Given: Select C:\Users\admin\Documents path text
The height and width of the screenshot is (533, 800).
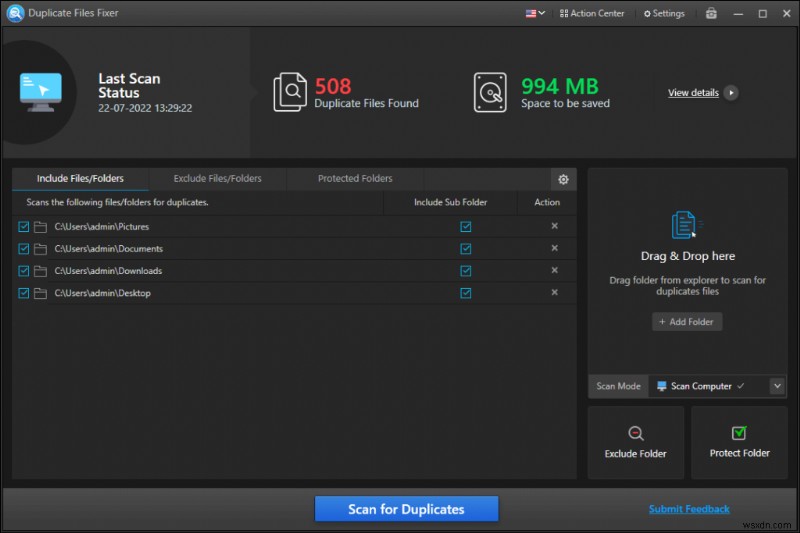Looking at the screenshot, I should click(x=109, y=249).
